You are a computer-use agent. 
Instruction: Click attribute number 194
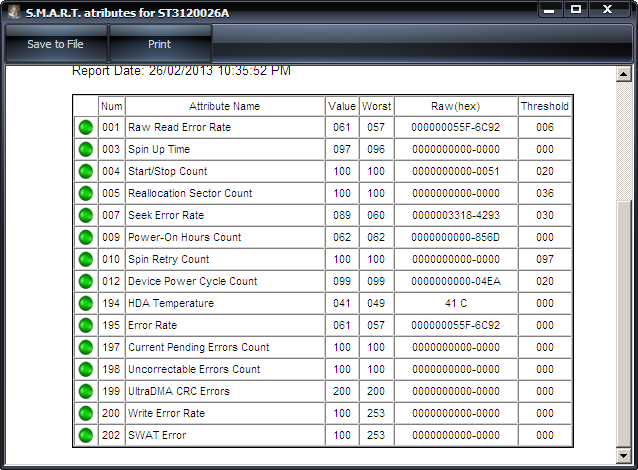pyautogui.click(x=111, y=303)
